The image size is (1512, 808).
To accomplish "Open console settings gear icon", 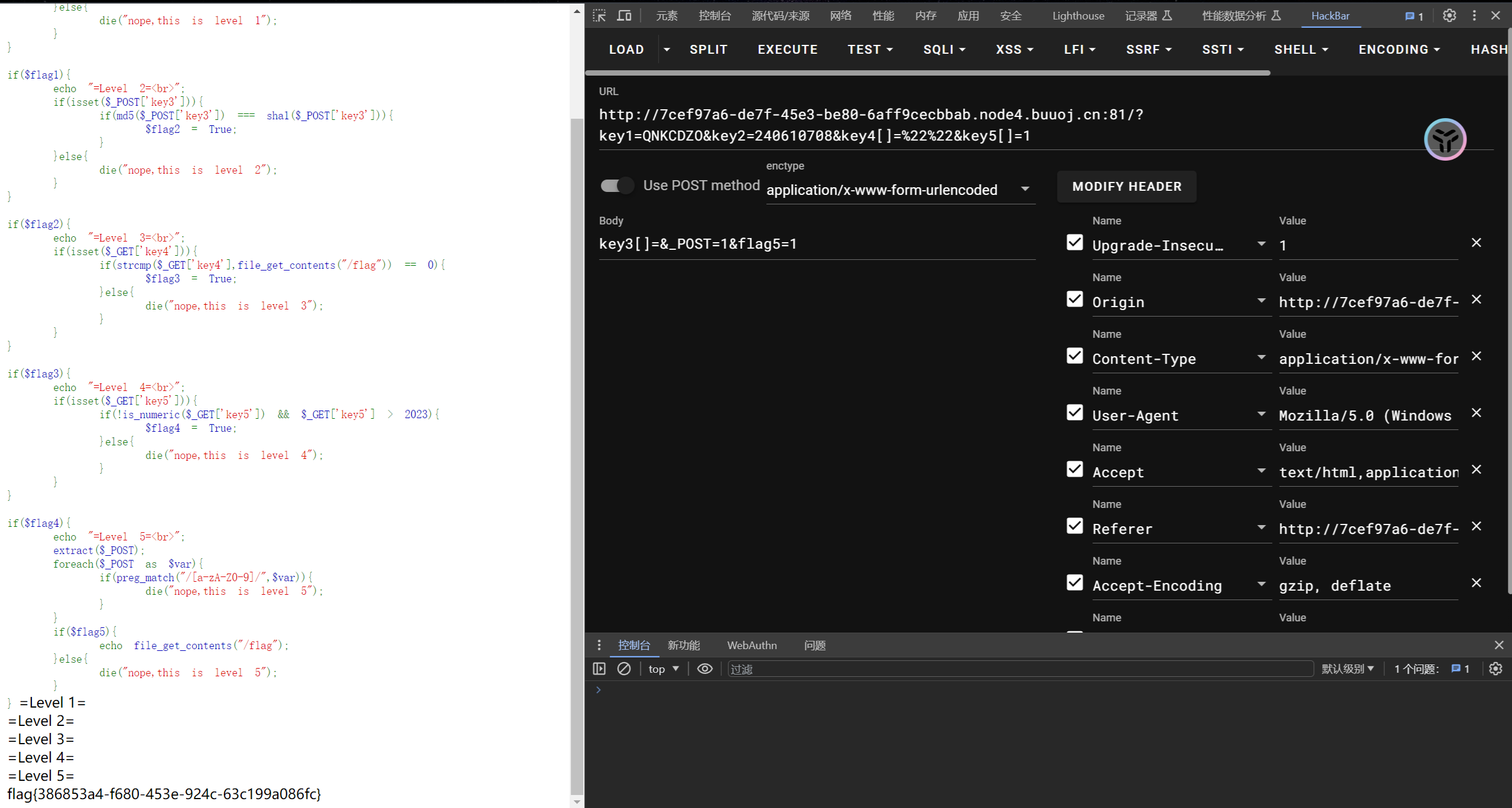I will 1495,669.
